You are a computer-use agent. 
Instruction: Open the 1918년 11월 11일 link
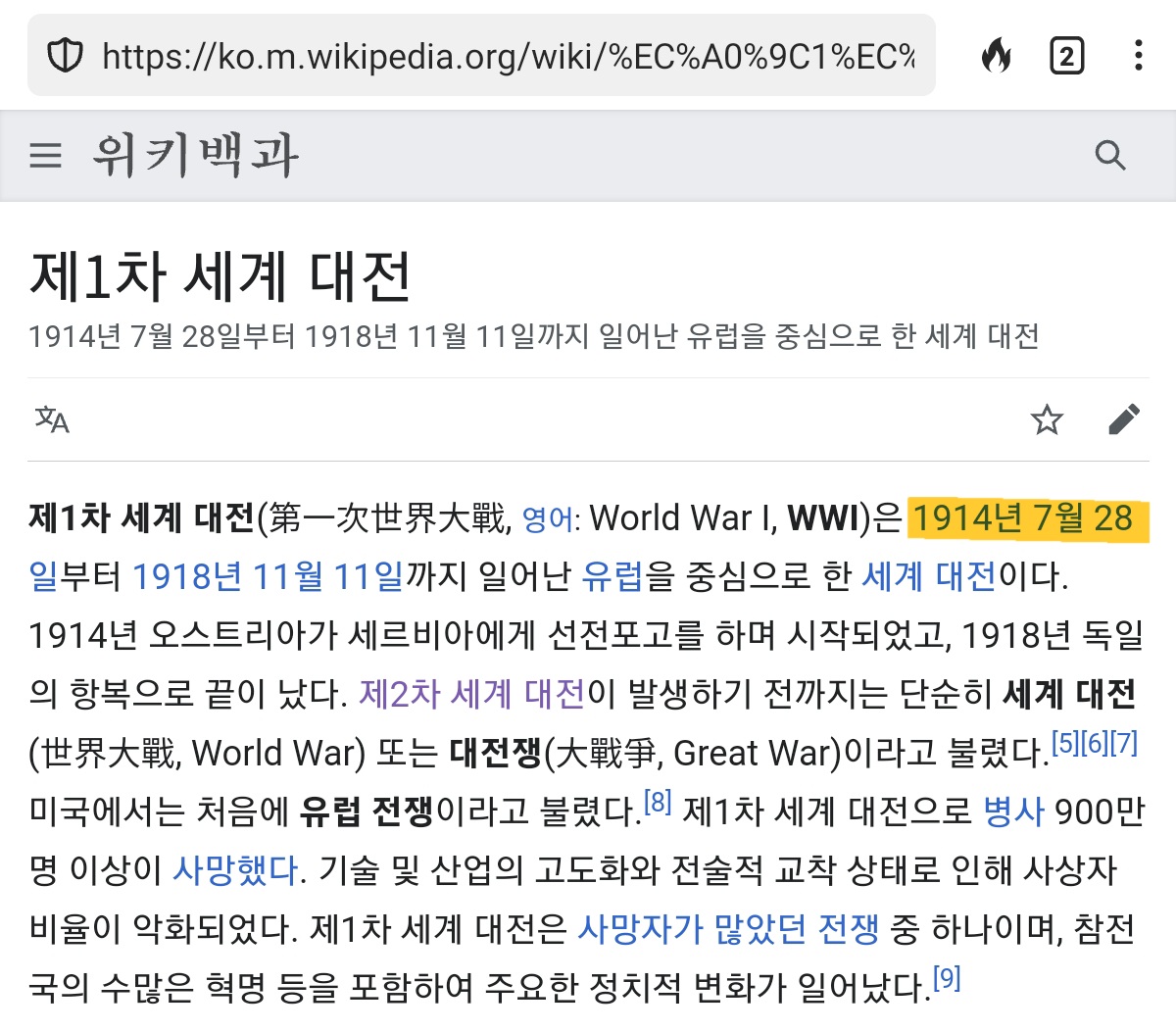(268, 576)
